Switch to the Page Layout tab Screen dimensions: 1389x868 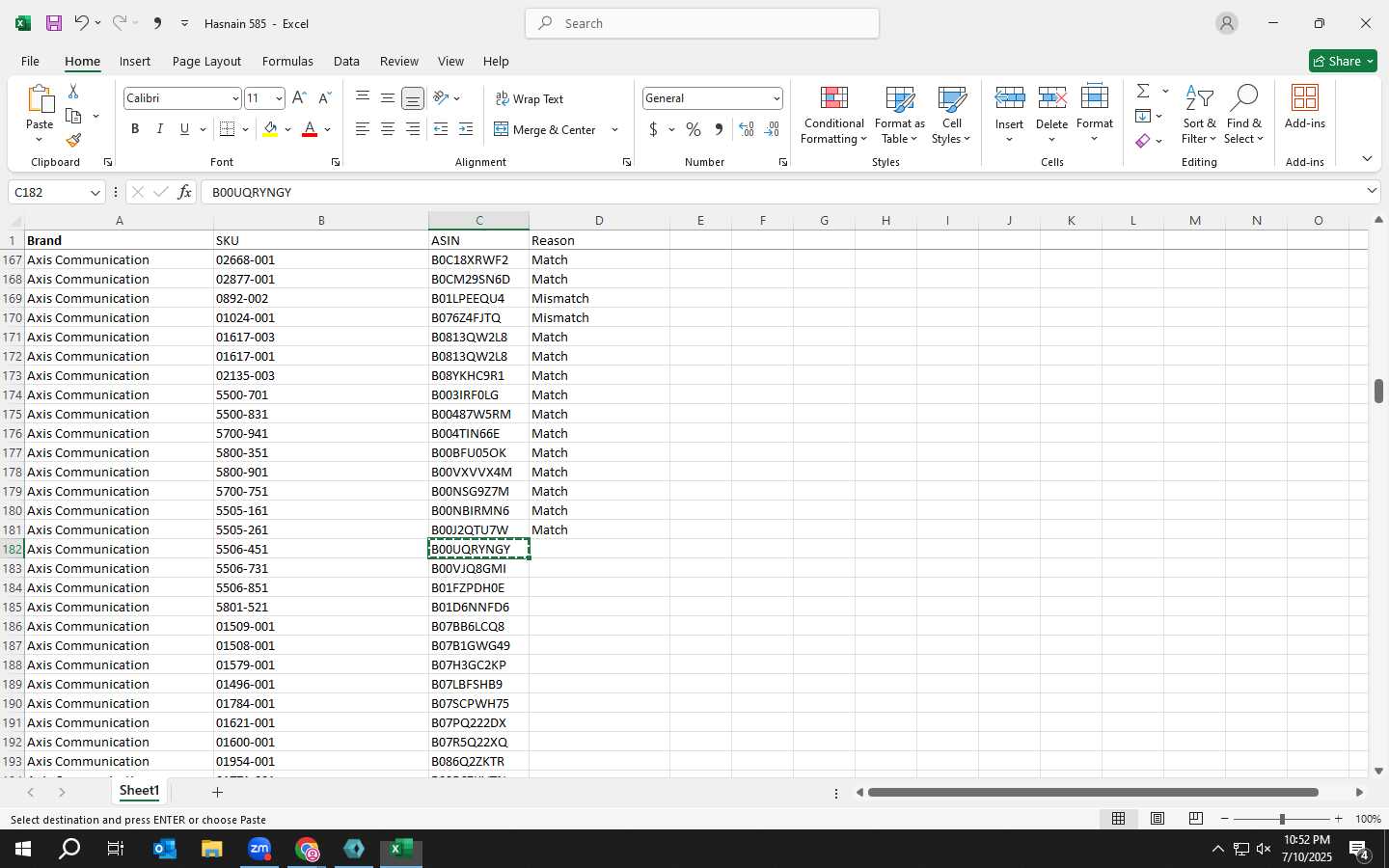(206, 61)
